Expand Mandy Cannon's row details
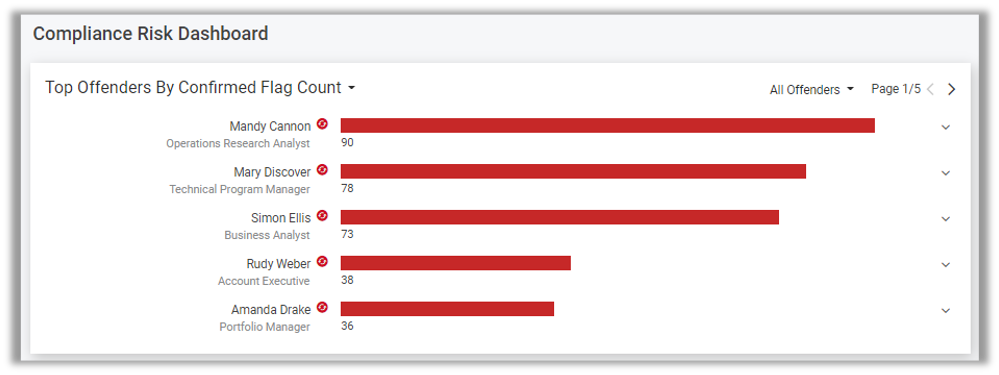 coord(945,127)
